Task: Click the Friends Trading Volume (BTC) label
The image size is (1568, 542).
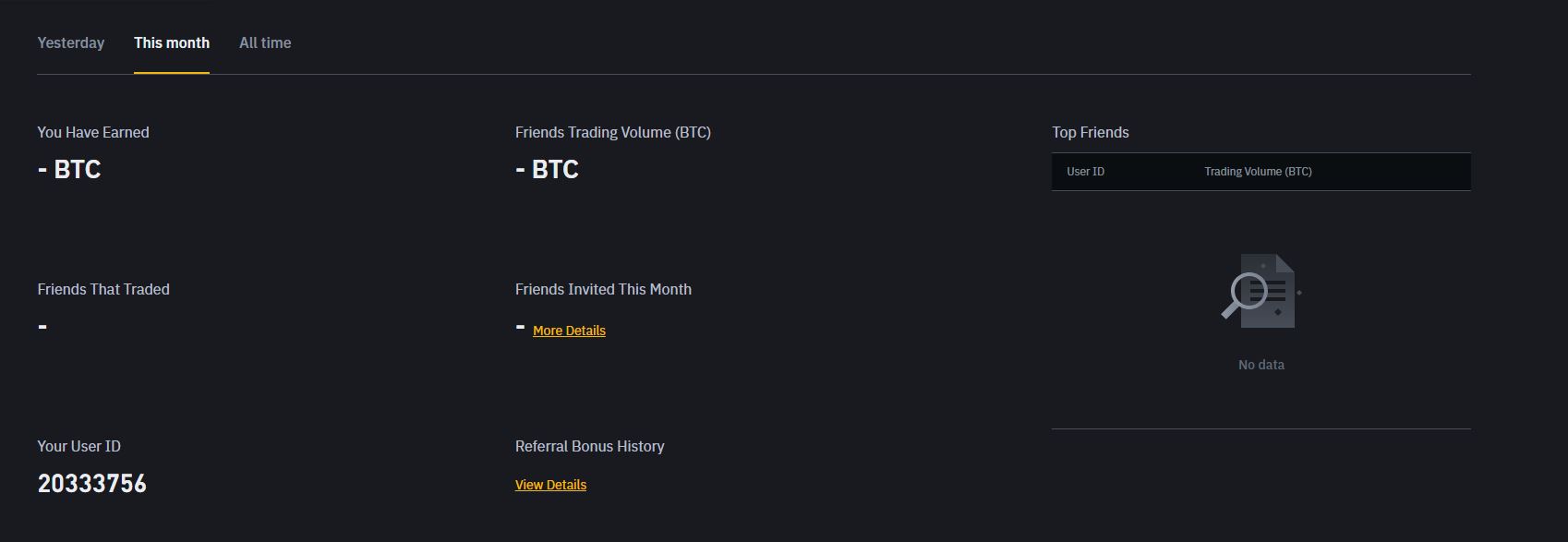Action: (613, 132)
